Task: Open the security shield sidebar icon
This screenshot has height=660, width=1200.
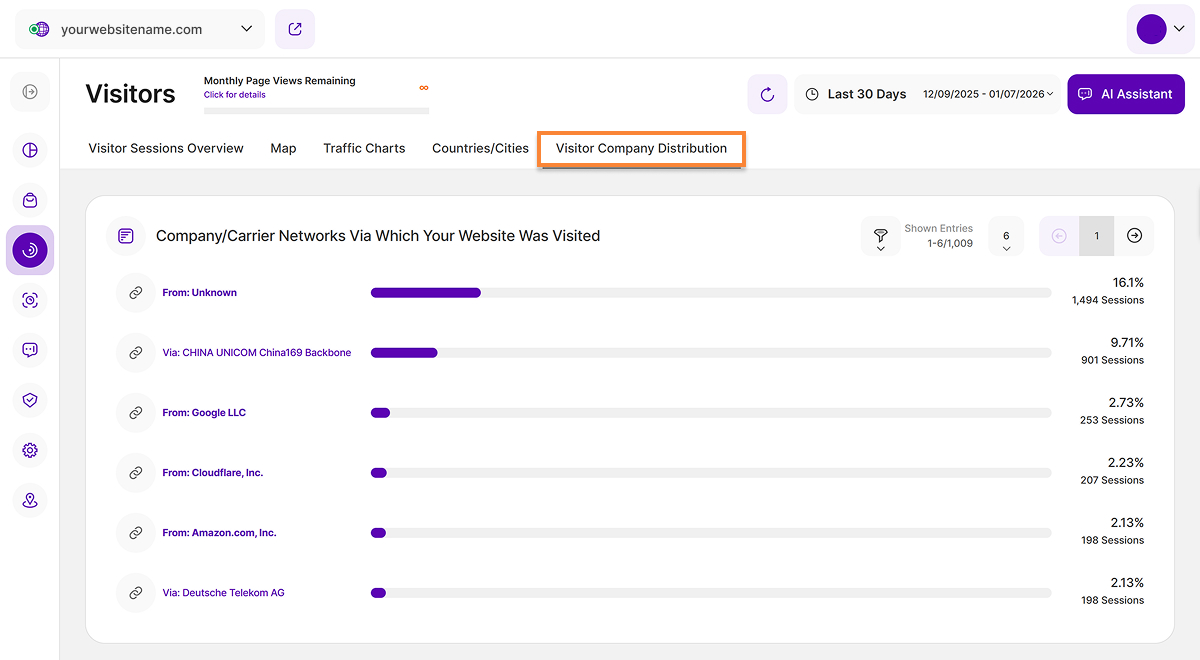Action: [30, 400]
